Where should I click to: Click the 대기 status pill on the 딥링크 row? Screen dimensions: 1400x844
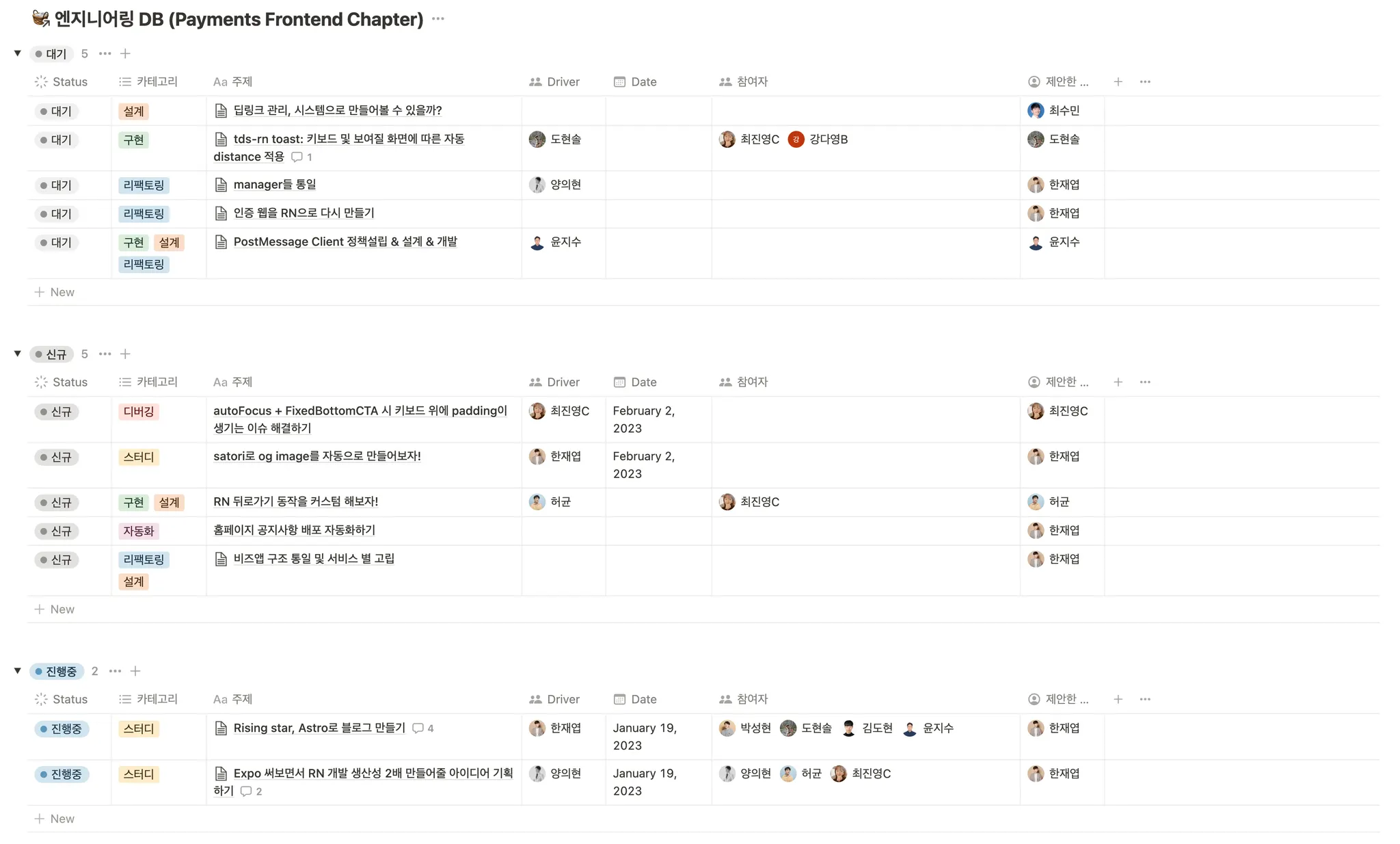pyautogui.click(x=56, y=111)
